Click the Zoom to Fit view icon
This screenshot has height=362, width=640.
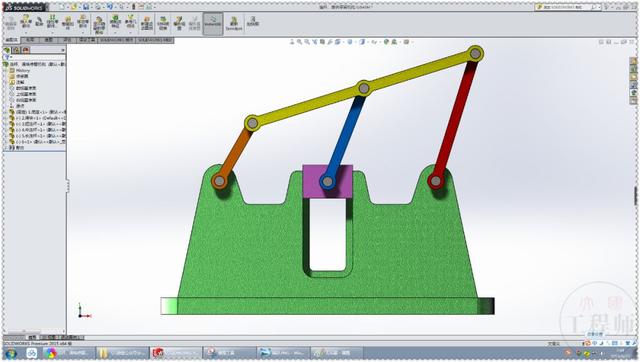click(x=293, y=42)
